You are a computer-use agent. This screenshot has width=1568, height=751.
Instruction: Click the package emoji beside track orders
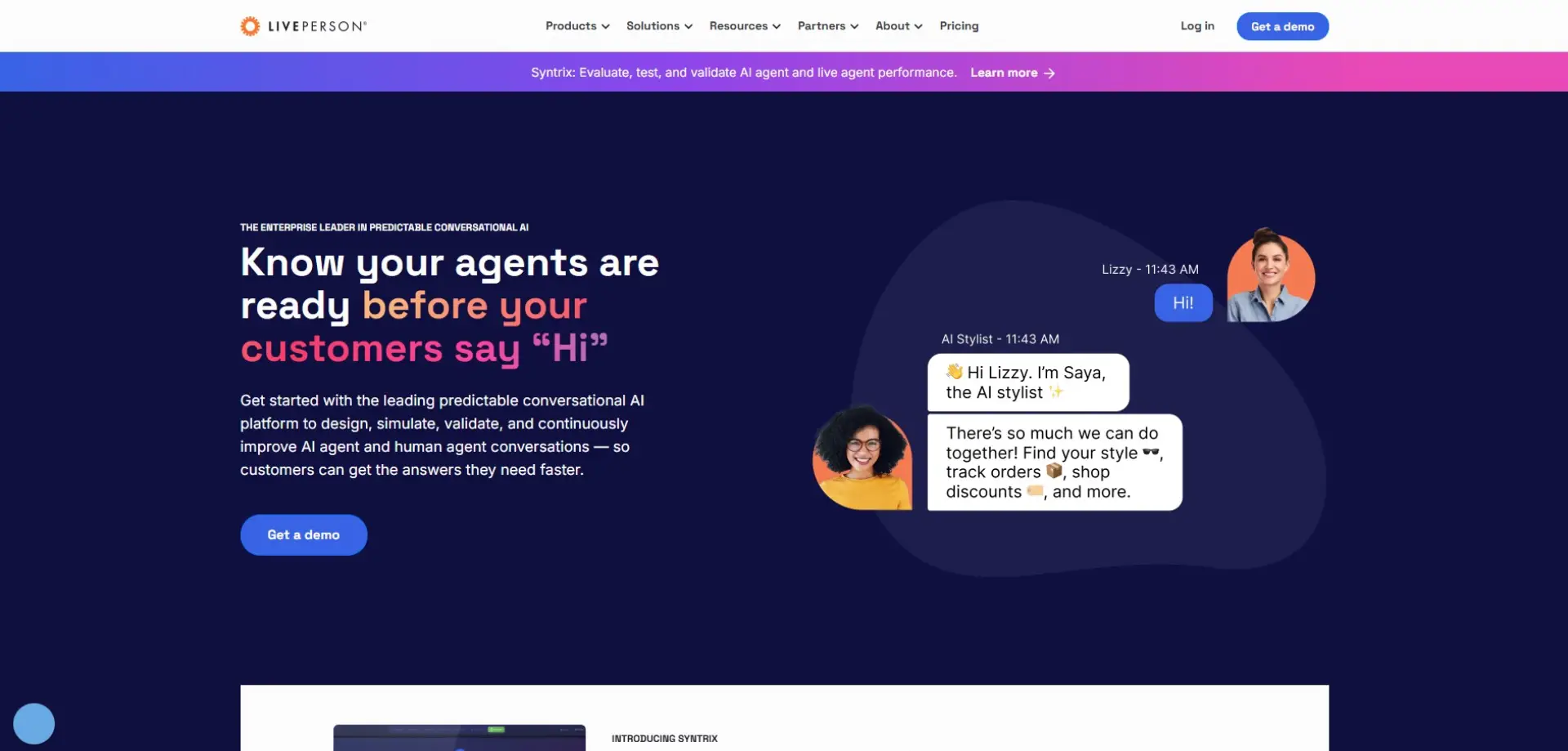(x=1054, y=471)
